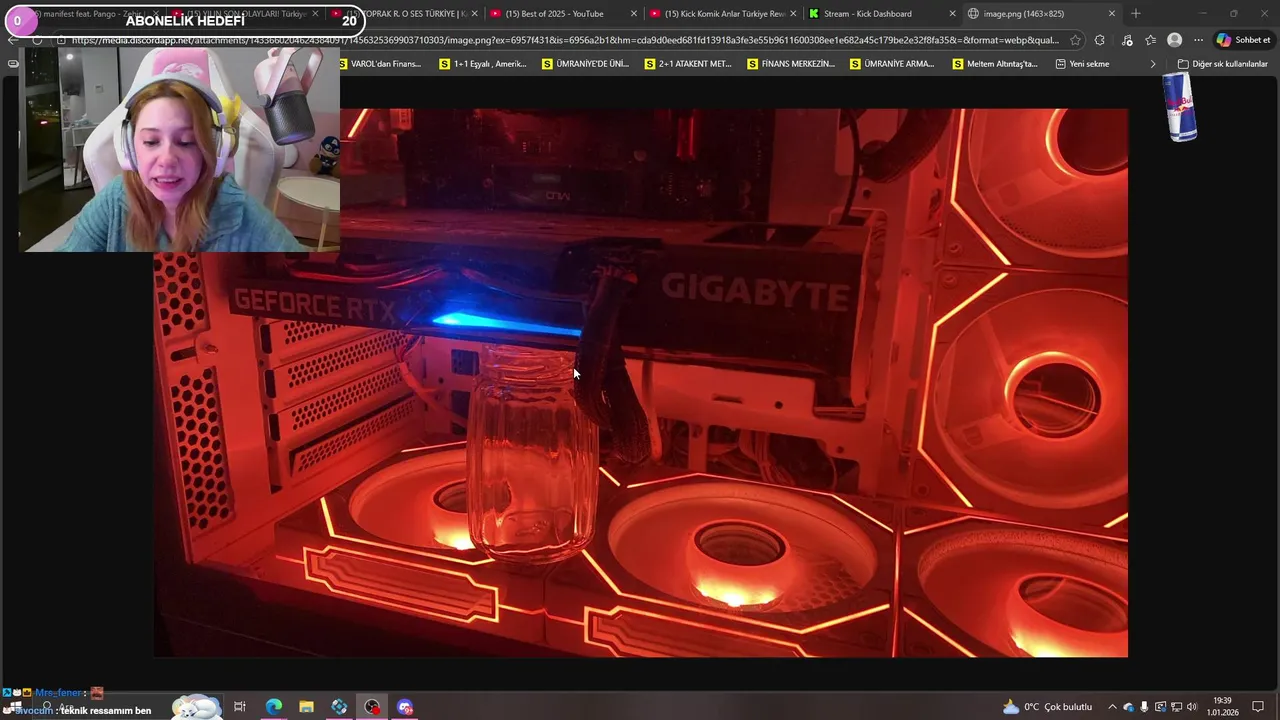1280x720 pixels.
Task: Open the ÜMRANİYE'DE ÜNİ... bookmark
Action: (586, 64)
